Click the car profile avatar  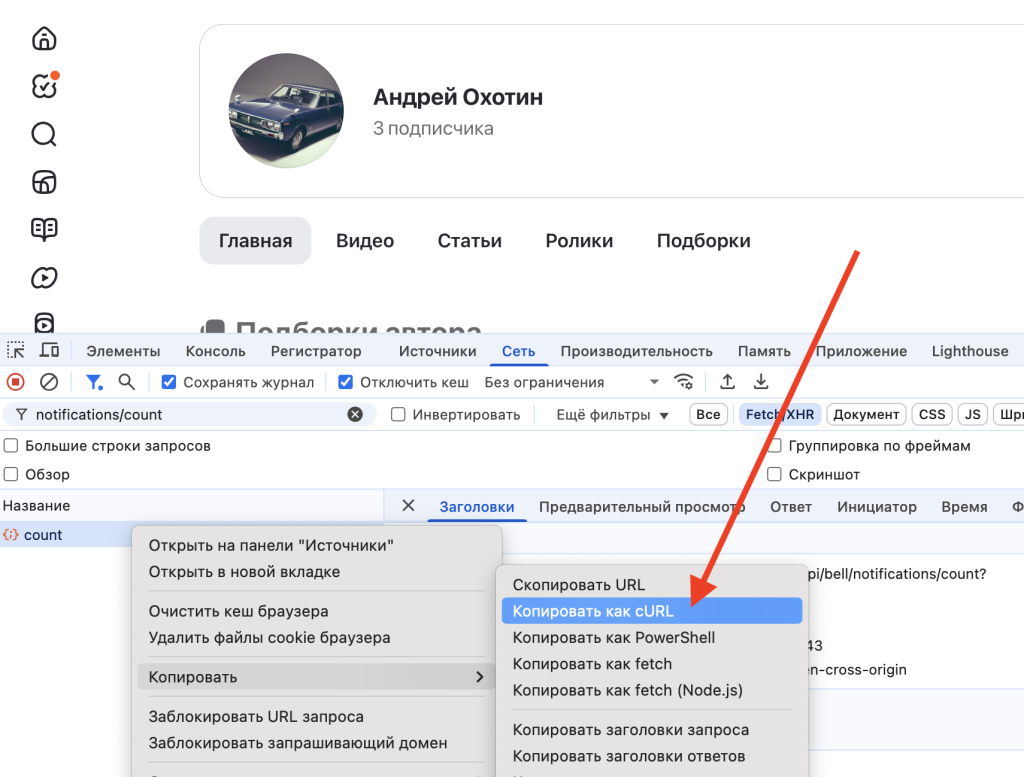click(x=286, y=111)
